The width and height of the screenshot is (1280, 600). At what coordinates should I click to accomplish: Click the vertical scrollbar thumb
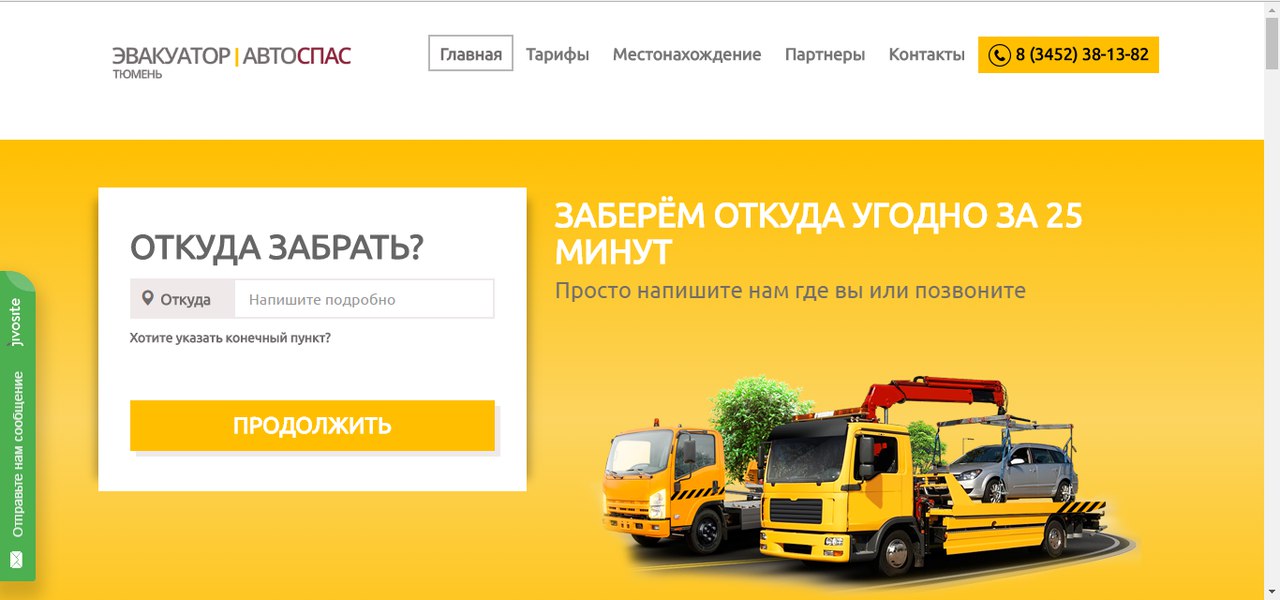click(1271, 44)
